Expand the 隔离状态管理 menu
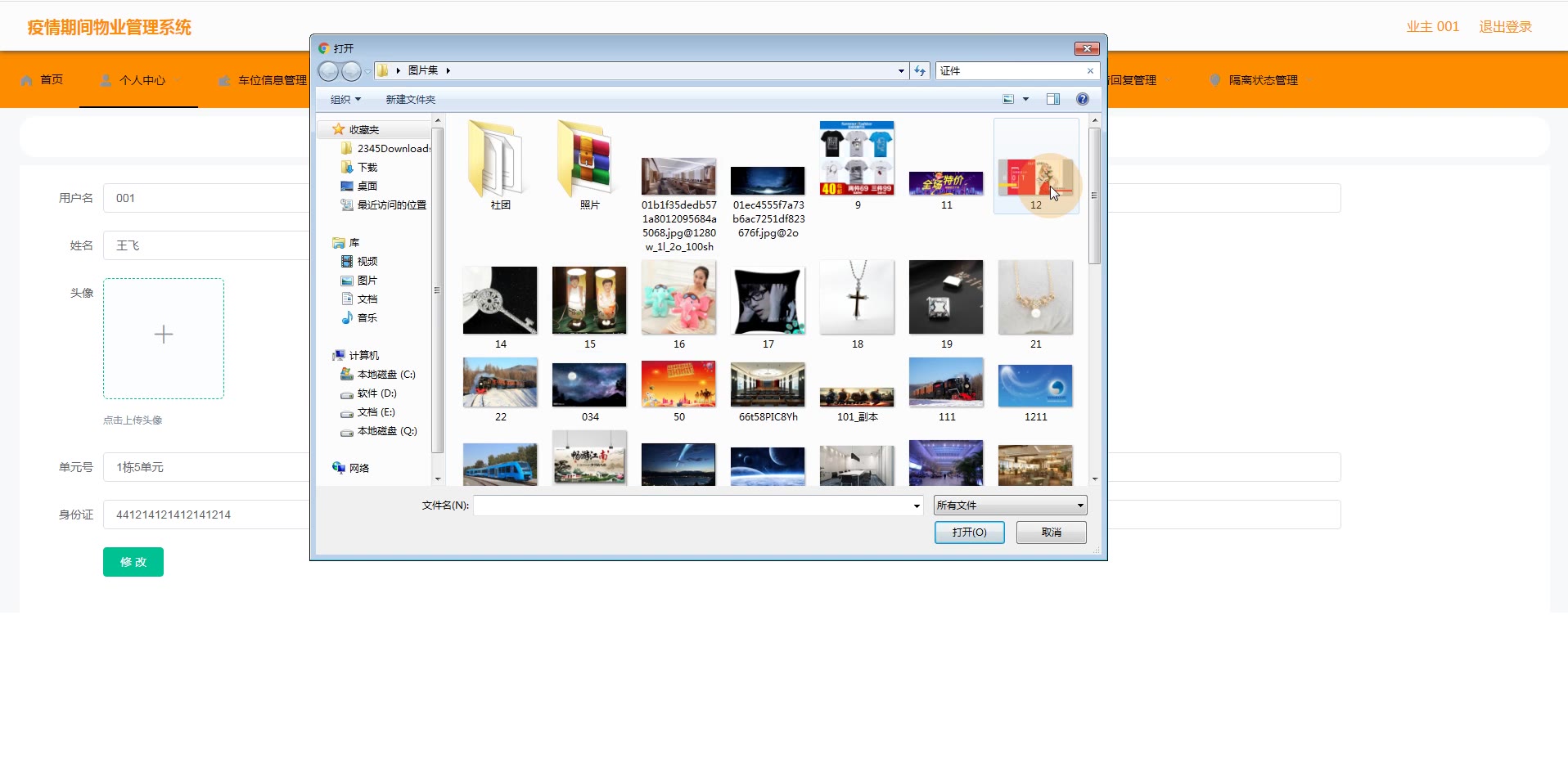This screenshot has height=764, width=1568. (1261, 80)
